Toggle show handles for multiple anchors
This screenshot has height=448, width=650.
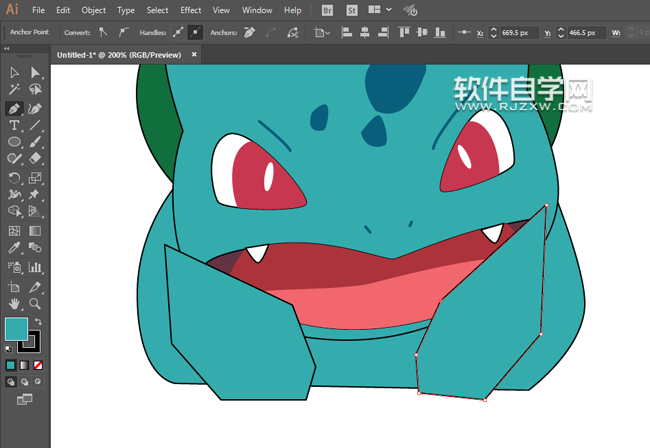coord(176,32)
